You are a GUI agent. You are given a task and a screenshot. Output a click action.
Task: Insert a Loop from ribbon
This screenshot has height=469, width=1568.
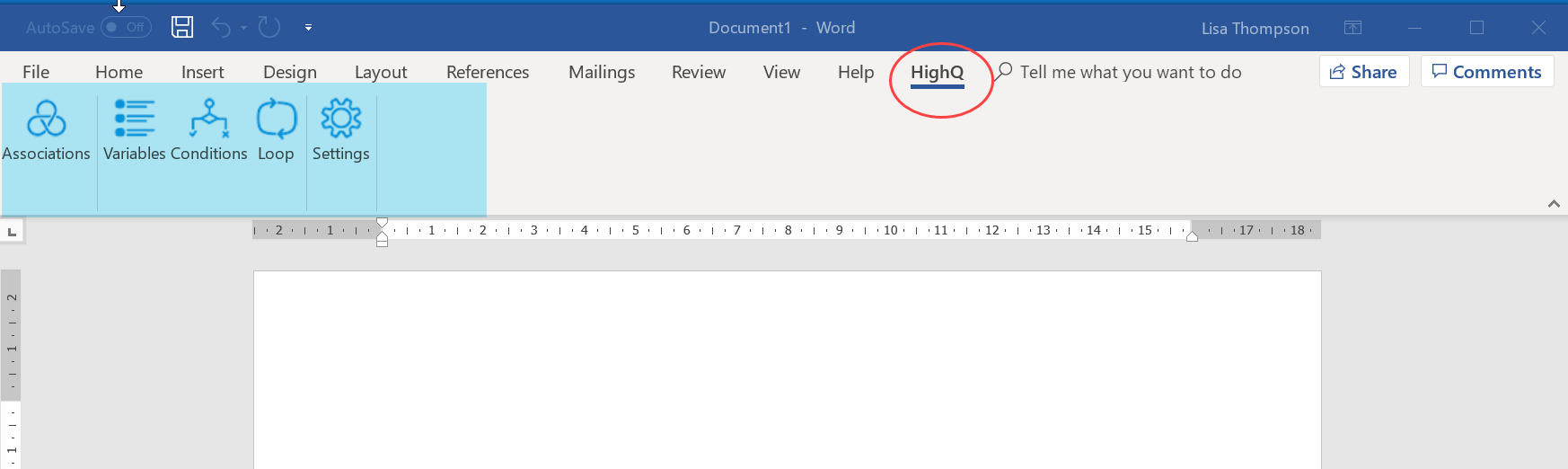click(276, 130)
